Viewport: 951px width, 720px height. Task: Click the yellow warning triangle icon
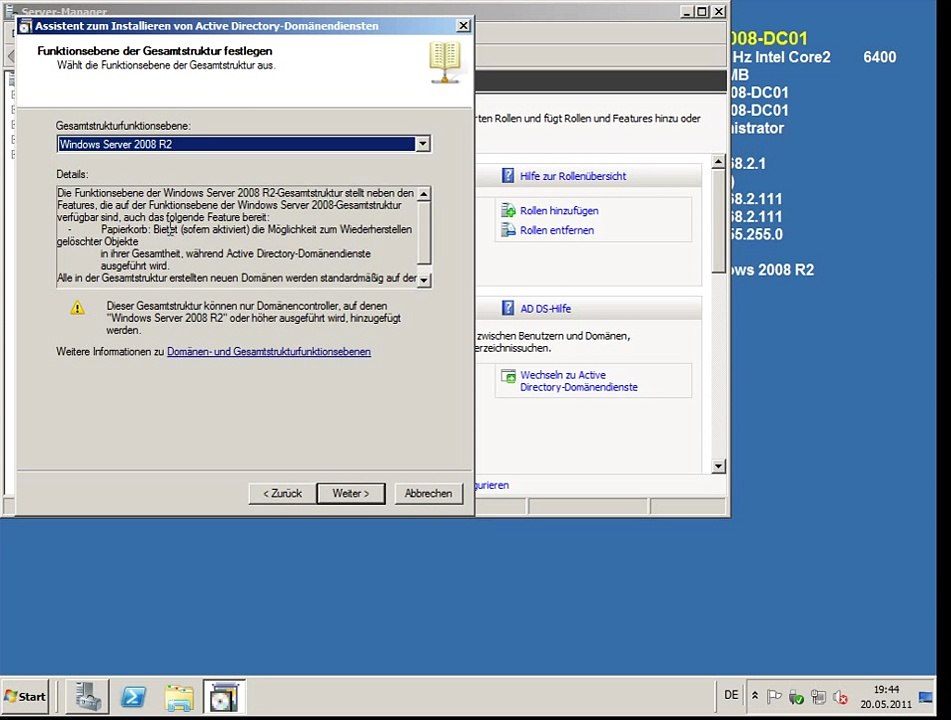click(x=78, y=308)
